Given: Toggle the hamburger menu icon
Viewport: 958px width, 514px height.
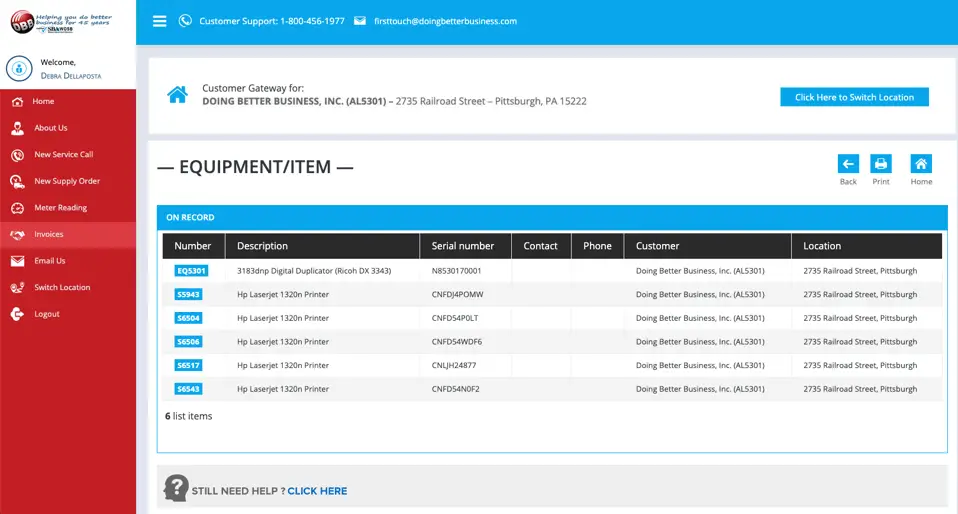Looking at the screenshot, I should 159,21.
